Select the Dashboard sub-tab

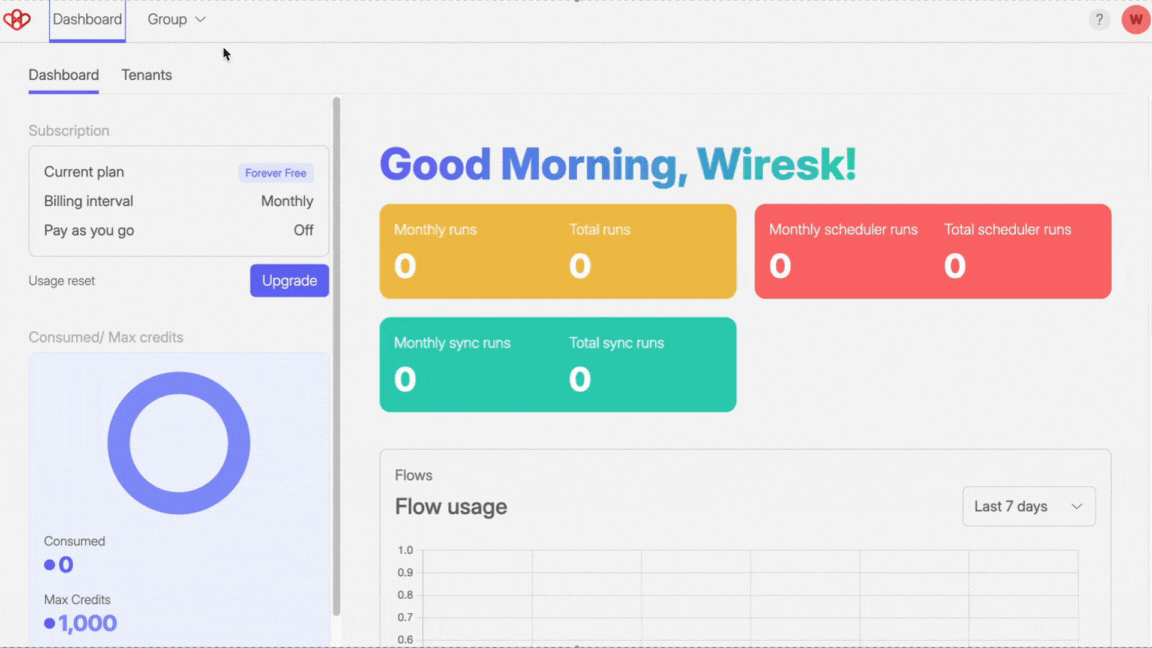[64, 75]
